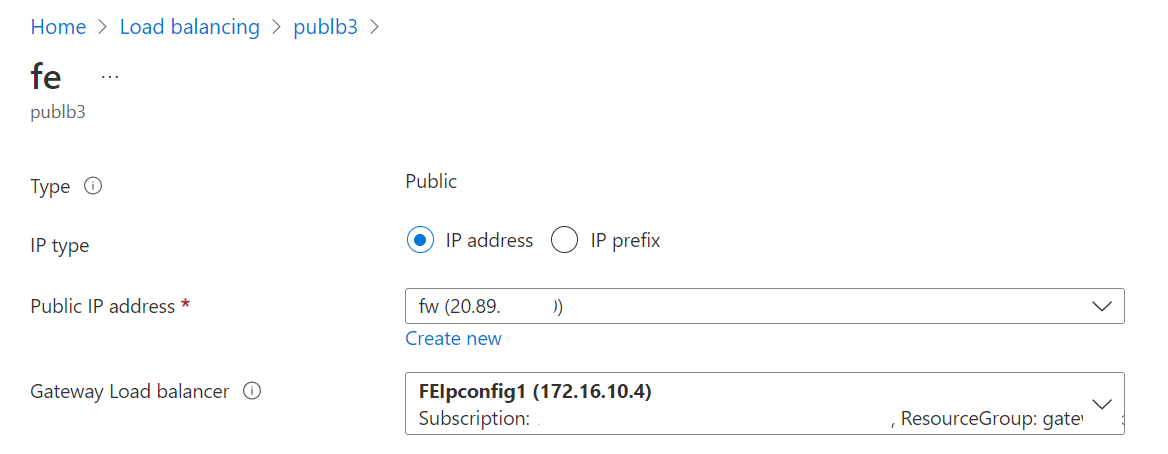Expand the Gateway Load balancer dropdown arrow
This screenshot has height=454, width=1168.
pyautogui.click(x=1101, y=403)
